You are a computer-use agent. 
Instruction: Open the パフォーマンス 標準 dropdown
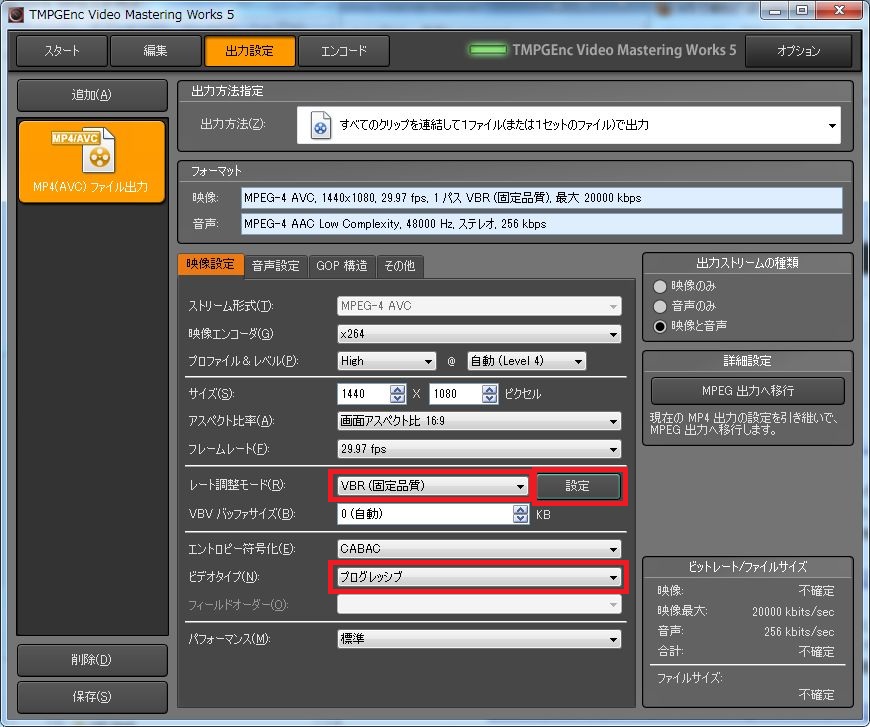pyautogui.click(x=479, y=639)
